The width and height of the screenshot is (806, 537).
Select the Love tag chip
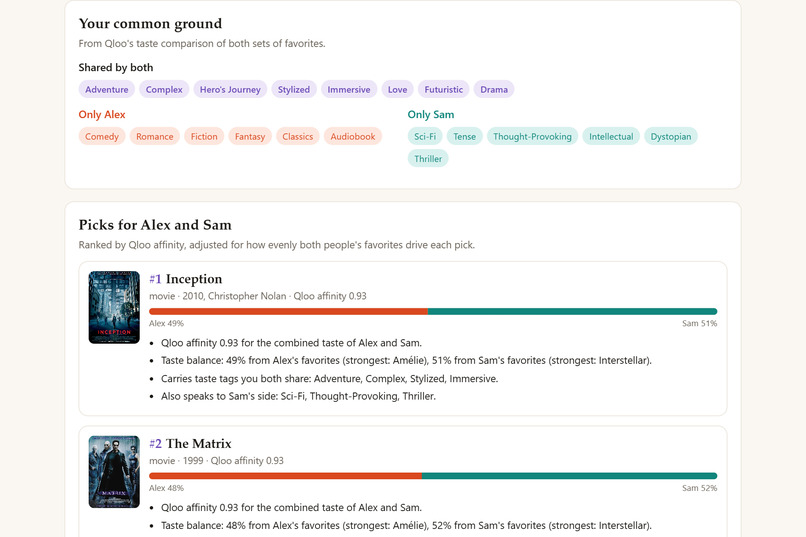point(397,89)
